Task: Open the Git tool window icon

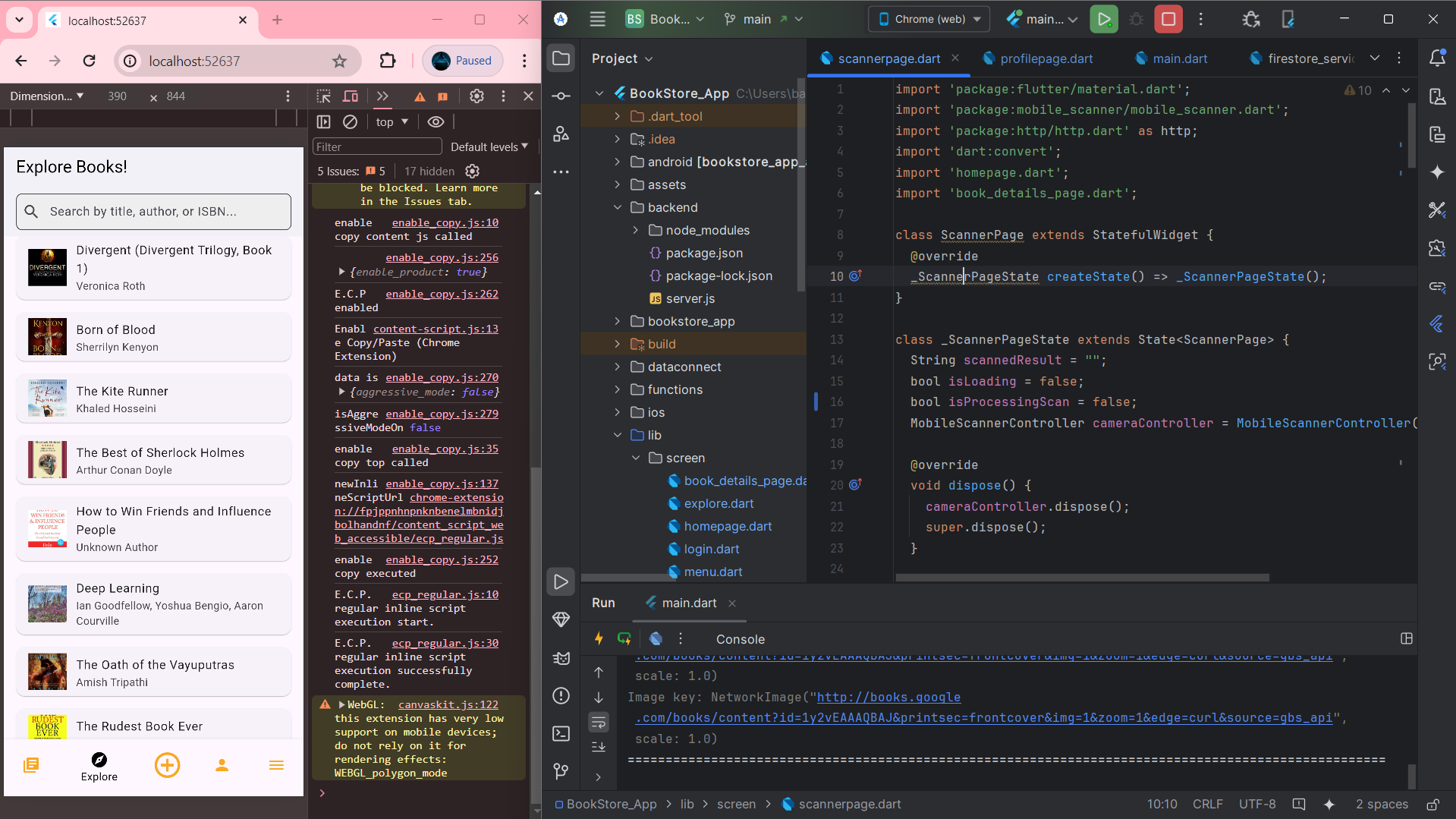Action: coord(561,771)
